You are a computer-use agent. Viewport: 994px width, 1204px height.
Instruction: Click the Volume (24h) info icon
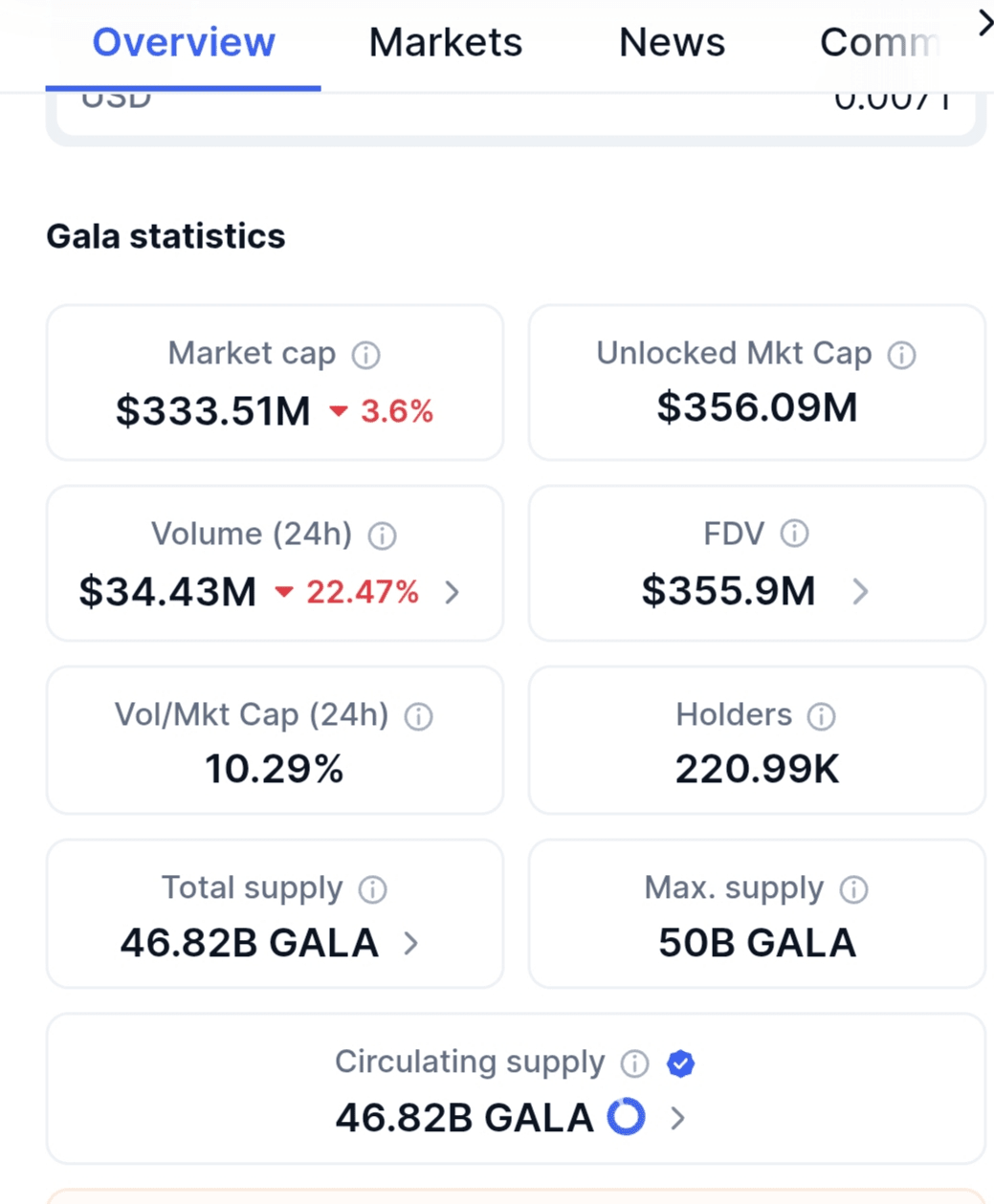(382, 536)
